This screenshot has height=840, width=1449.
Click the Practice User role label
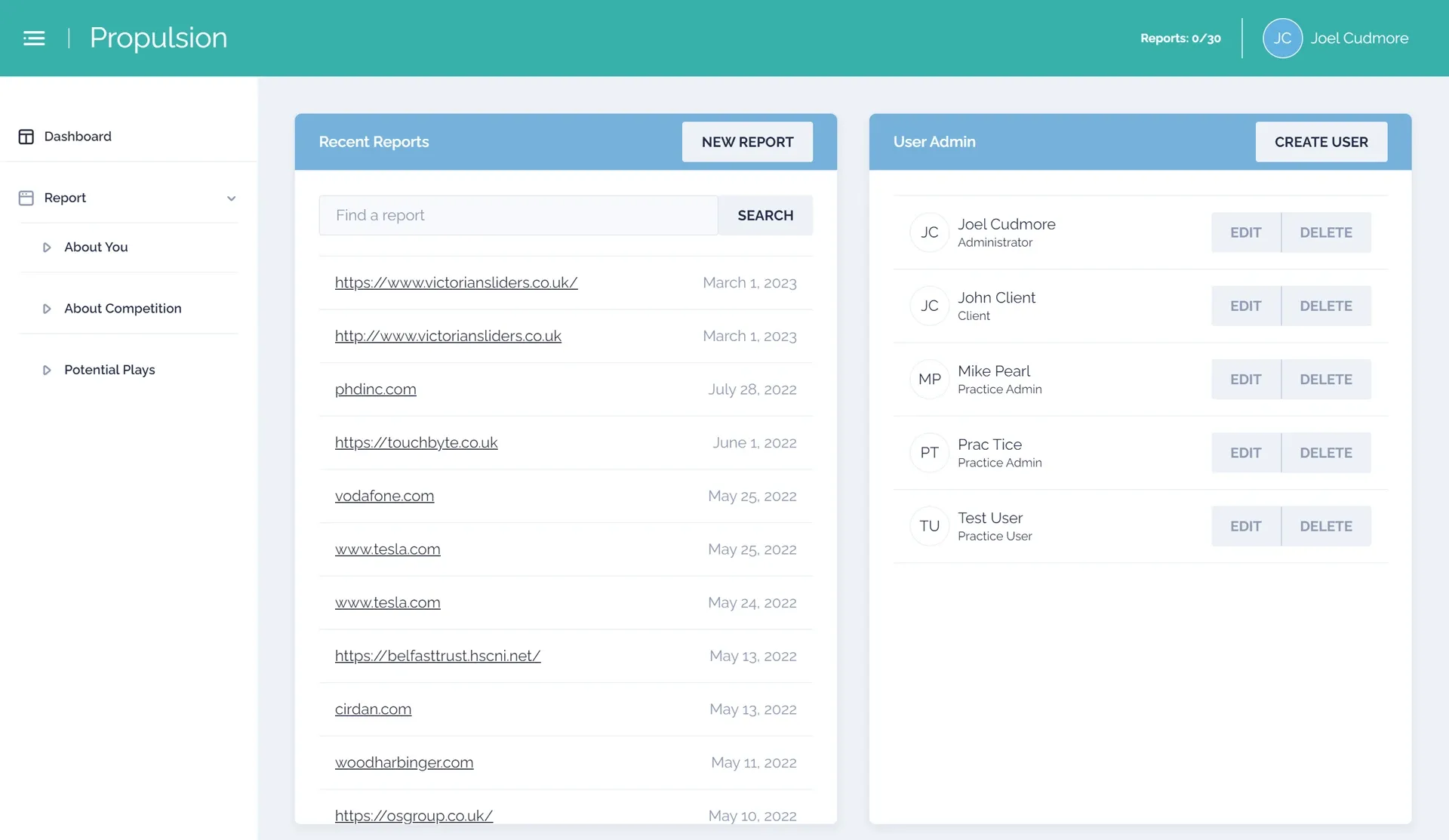point(995,536)
